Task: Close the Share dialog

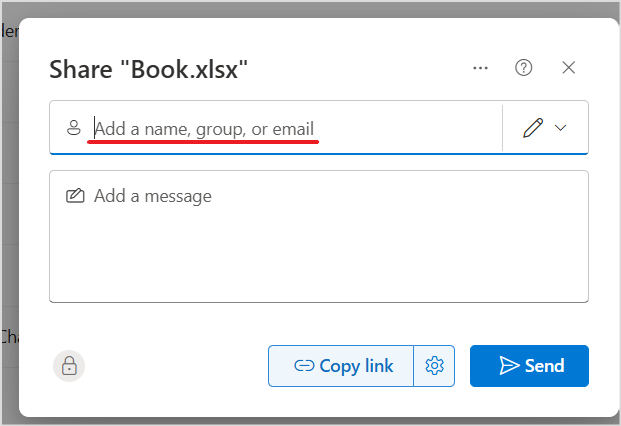Action: (569, 68)
